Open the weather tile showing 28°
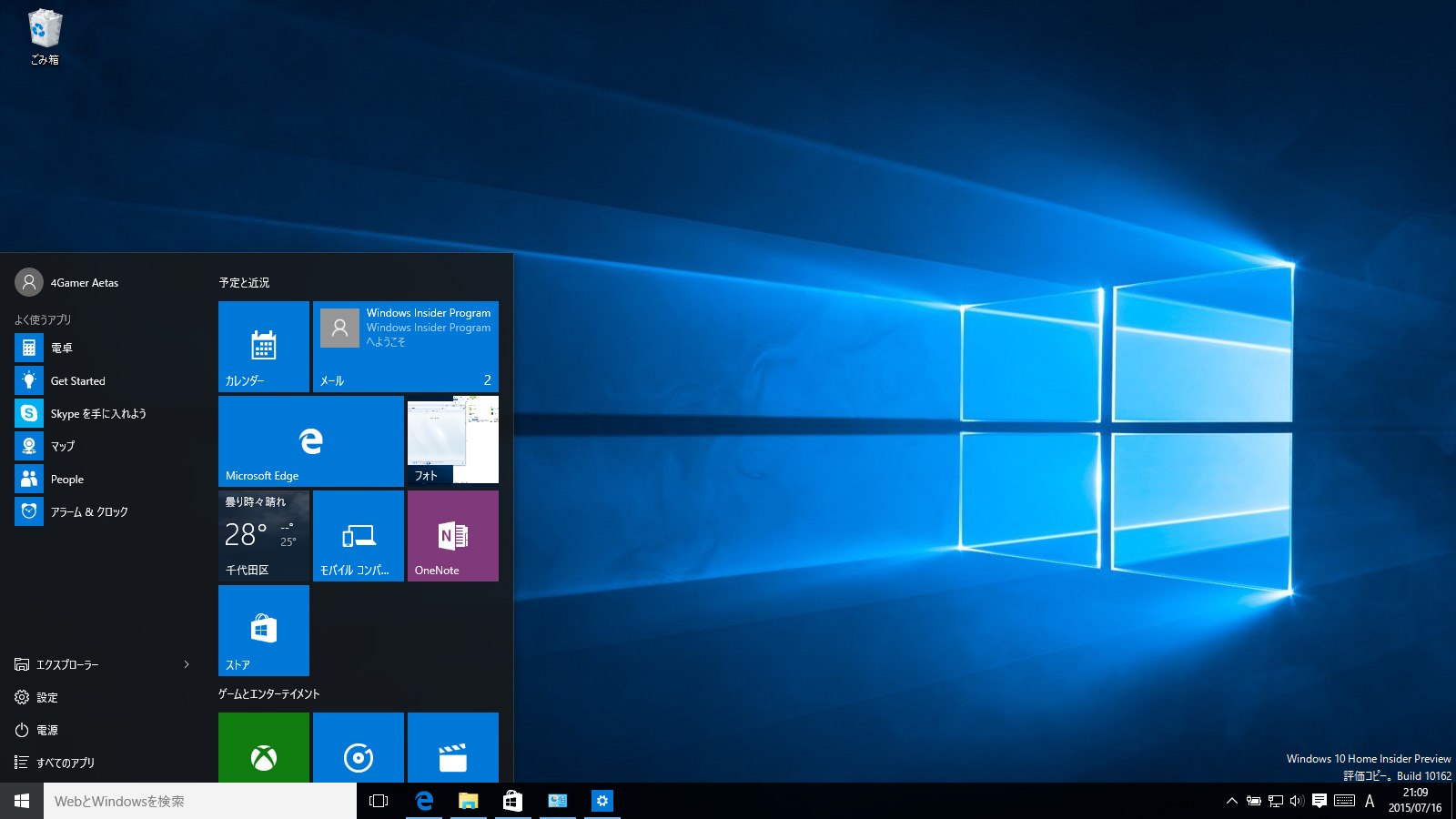 [264, 536]
